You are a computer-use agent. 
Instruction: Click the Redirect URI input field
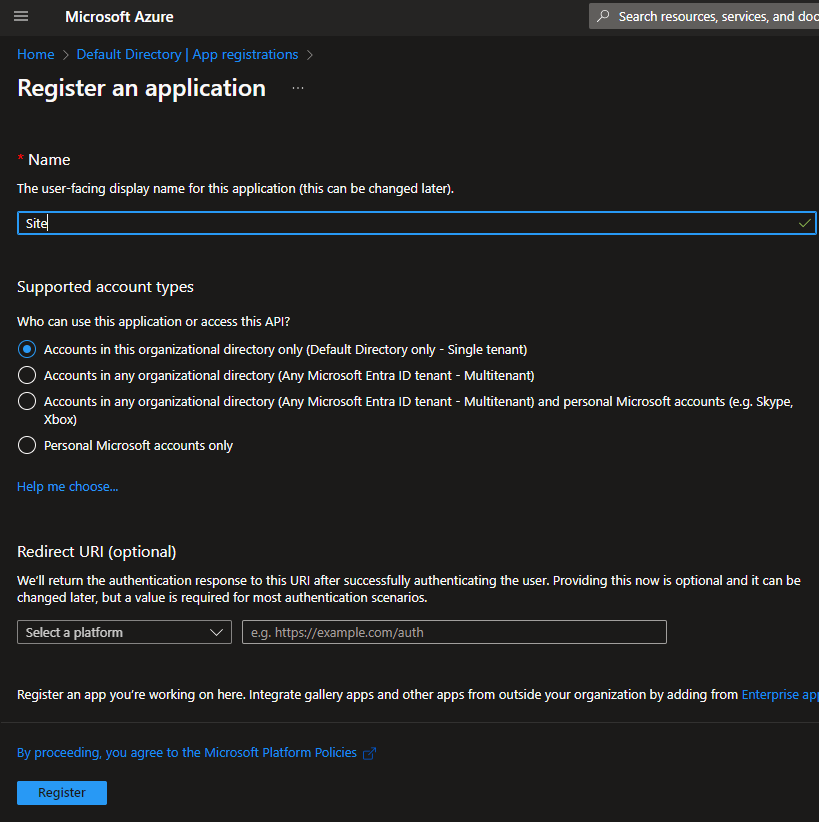454,632
